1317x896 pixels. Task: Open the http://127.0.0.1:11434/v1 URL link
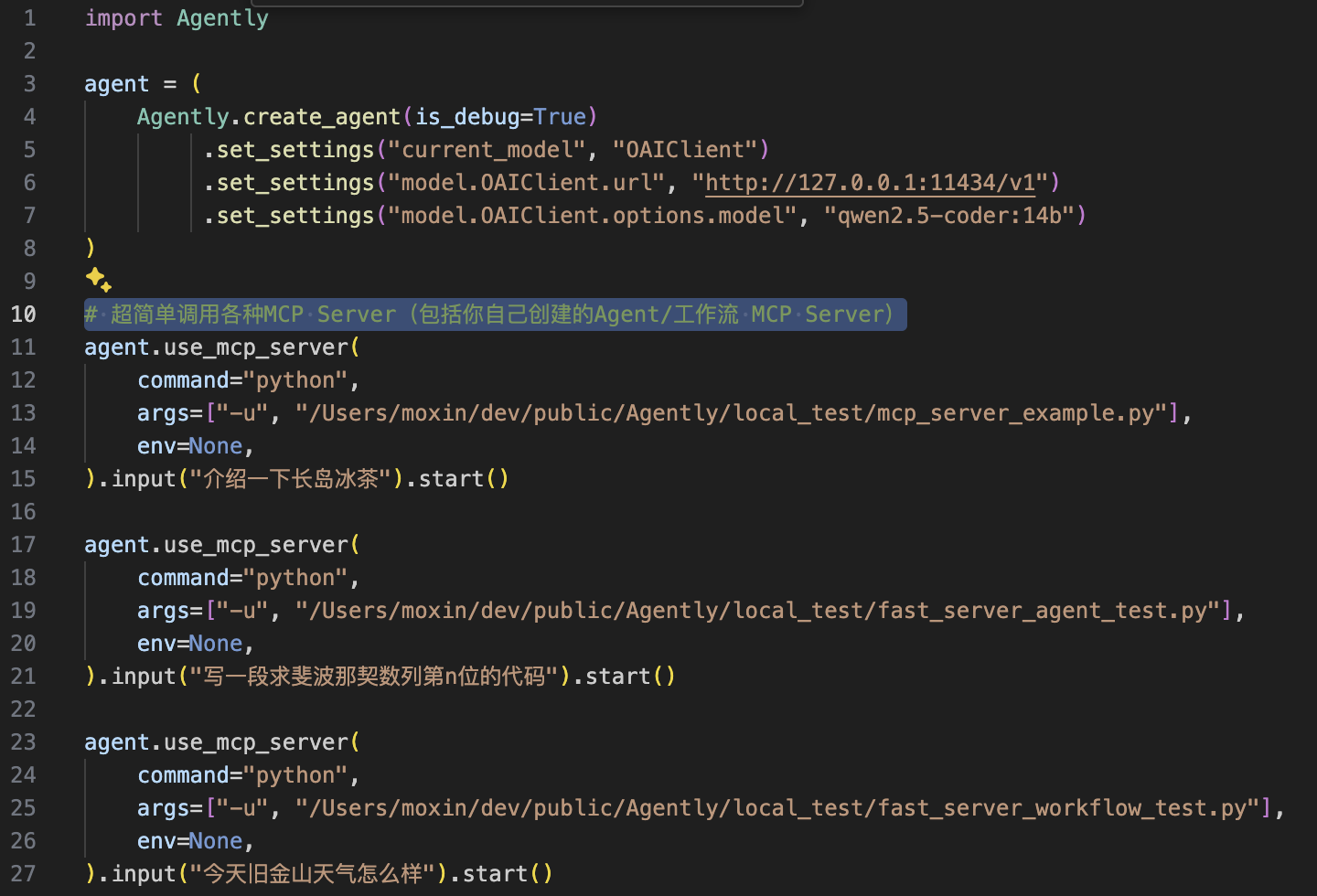870,183
